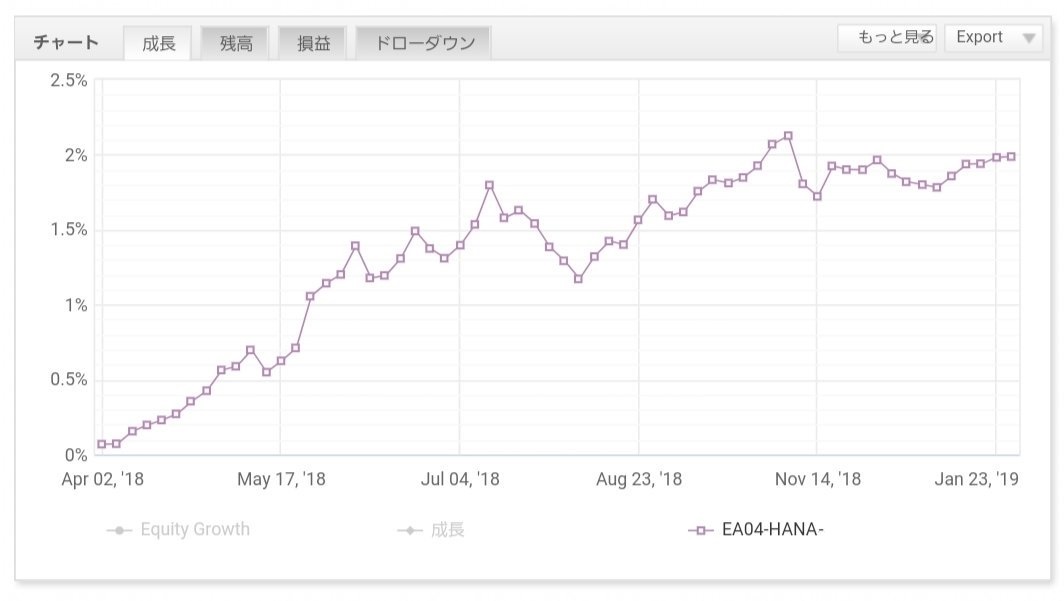This screenshot has height=601, width=1064.
Task: Click the last data point of the line
Action: pos(1011,156)
